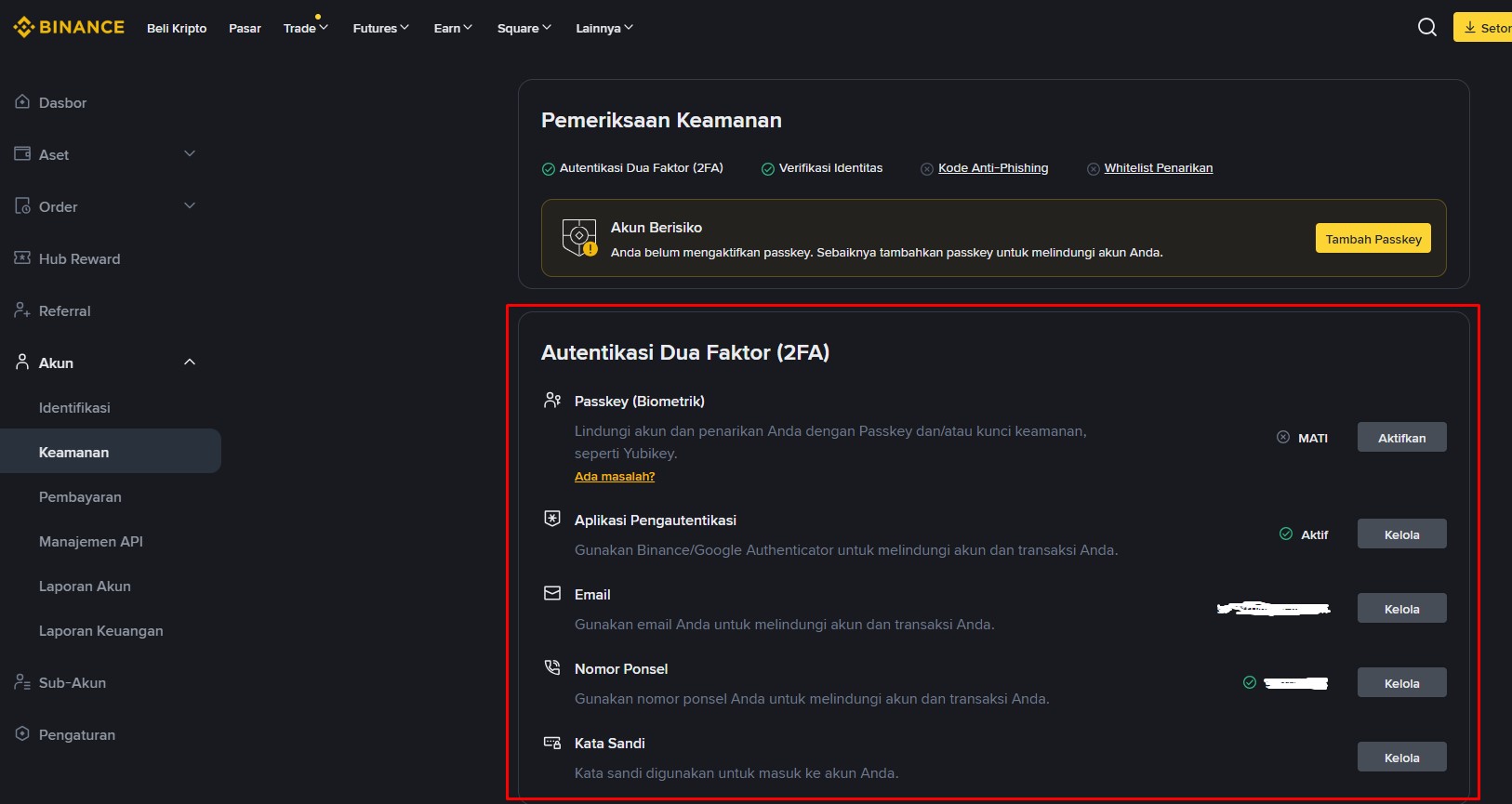Image resolution: width=1512 pixels, height=804 pixels.
Task: Click the Aplikasi Pengautentikasi shield icon
Action: click(552, 519)
